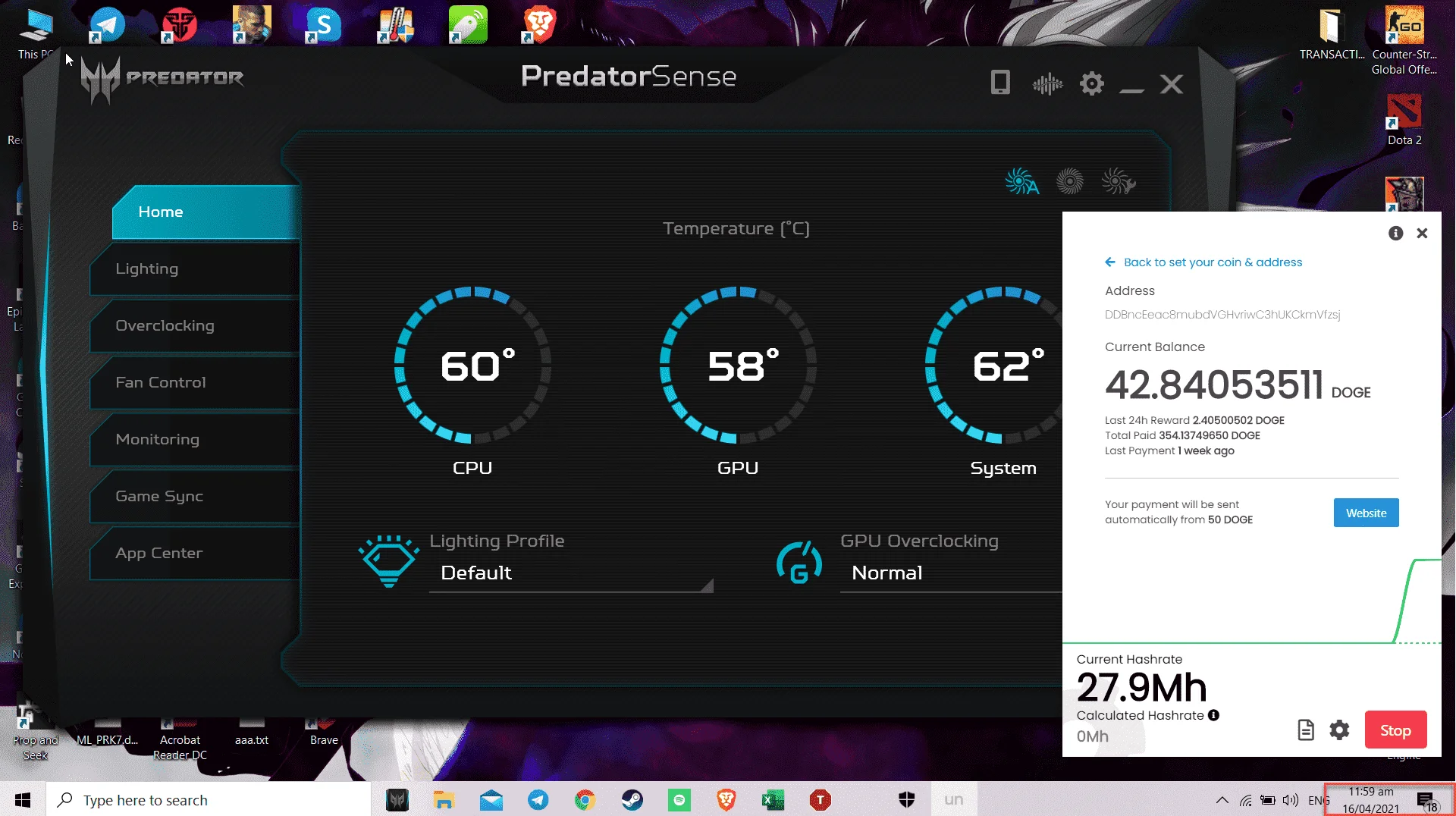Open the miner info icon
The height and width of the screenshot is (816, 1456).
click(x=1395, y=233)
